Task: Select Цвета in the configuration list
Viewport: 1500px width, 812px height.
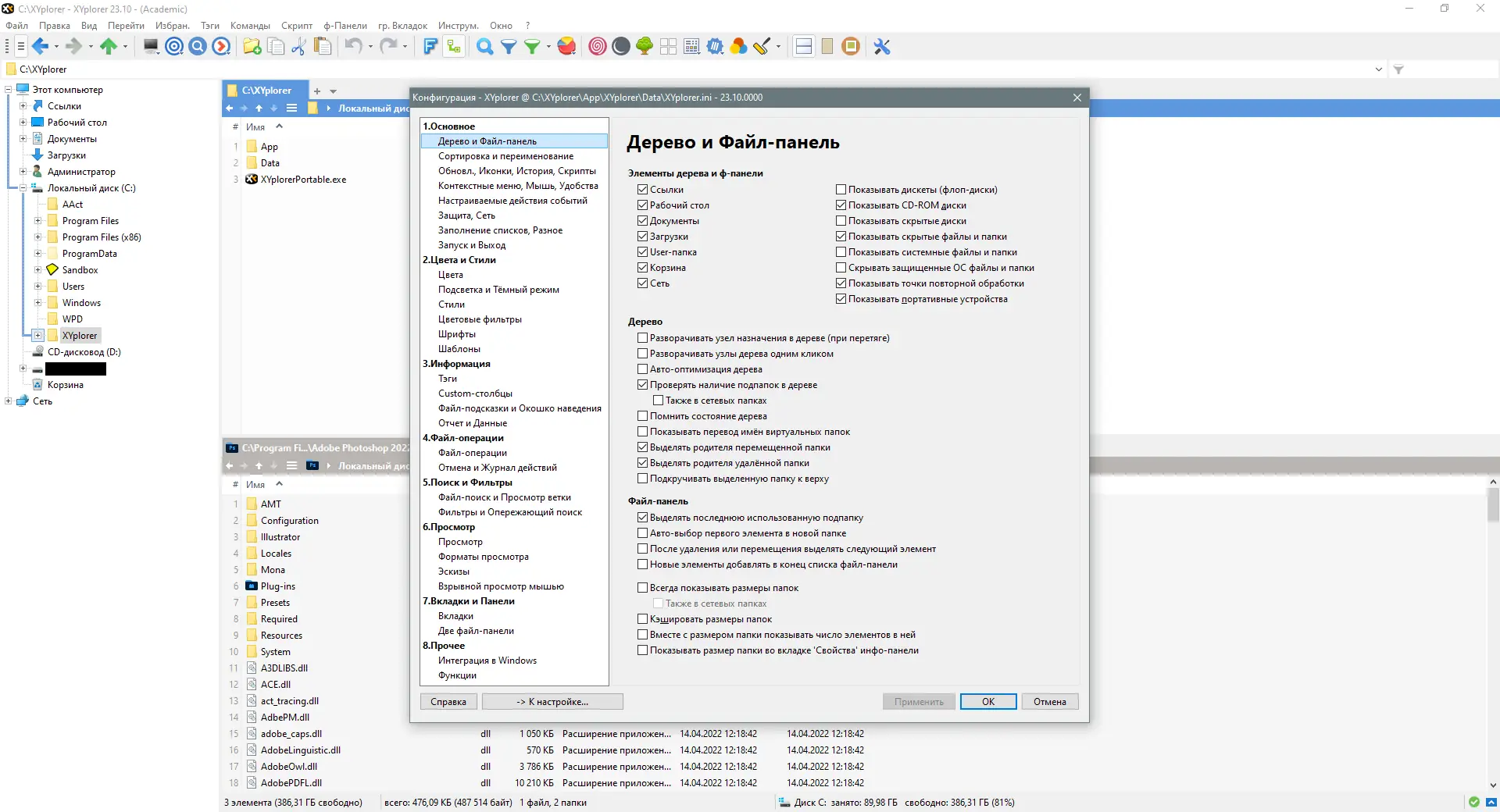Action: [x=451, y=275]
